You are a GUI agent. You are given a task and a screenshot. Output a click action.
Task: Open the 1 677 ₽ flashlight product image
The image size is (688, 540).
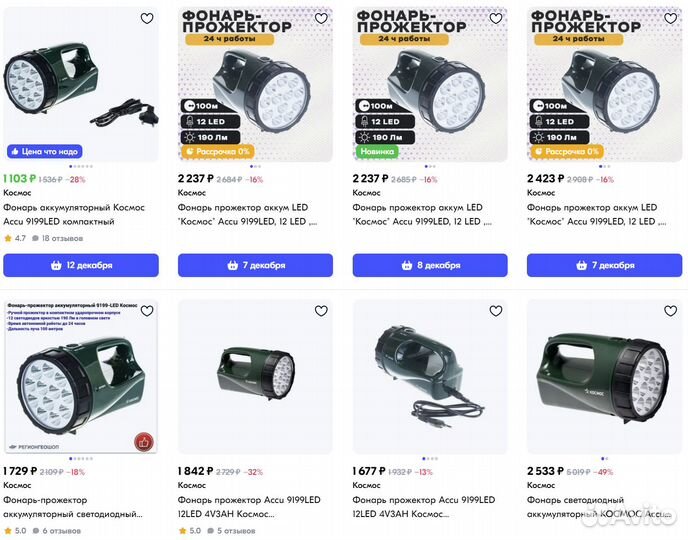point(430,375)
